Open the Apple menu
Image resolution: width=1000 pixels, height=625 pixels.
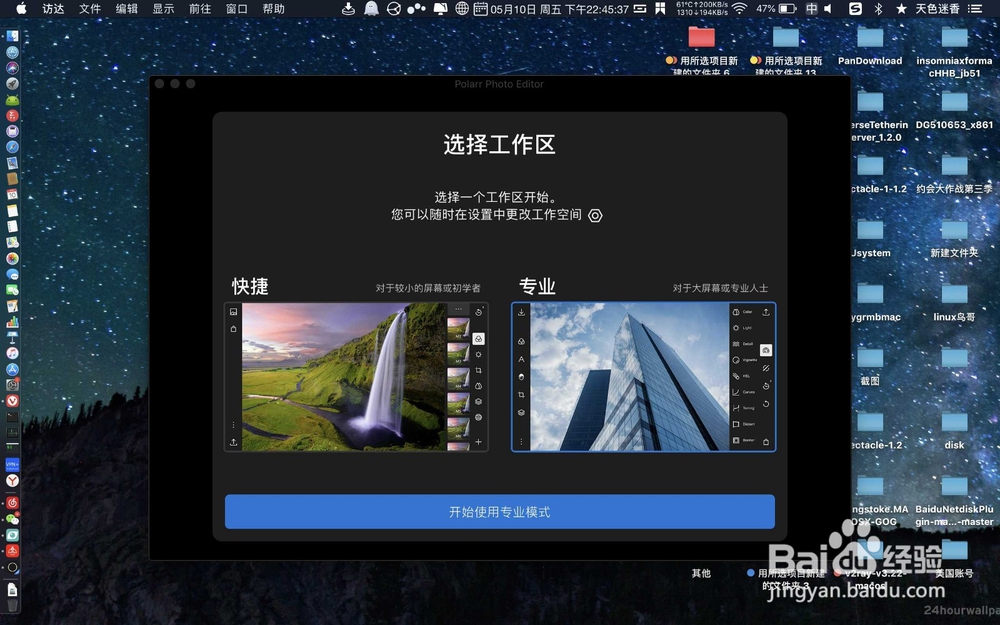pos(21,8)
